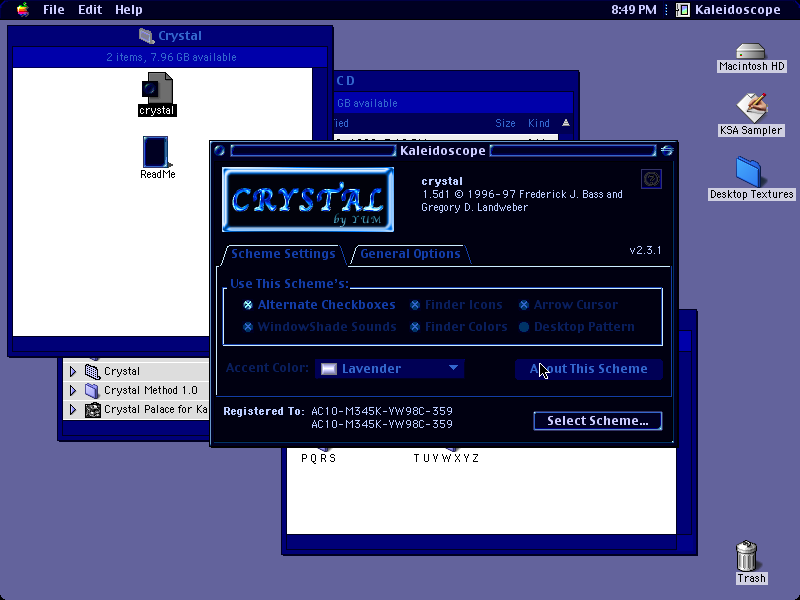The image size is (800, 600).
Task: Open the Edit menu
Action: tap(90, 9)
